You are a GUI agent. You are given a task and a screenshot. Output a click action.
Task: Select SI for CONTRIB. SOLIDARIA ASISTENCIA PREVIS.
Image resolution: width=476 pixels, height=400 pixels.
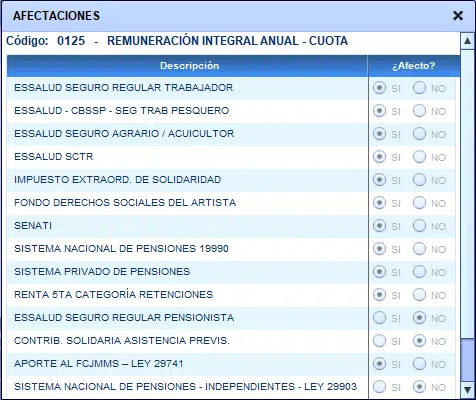(379, 341)
